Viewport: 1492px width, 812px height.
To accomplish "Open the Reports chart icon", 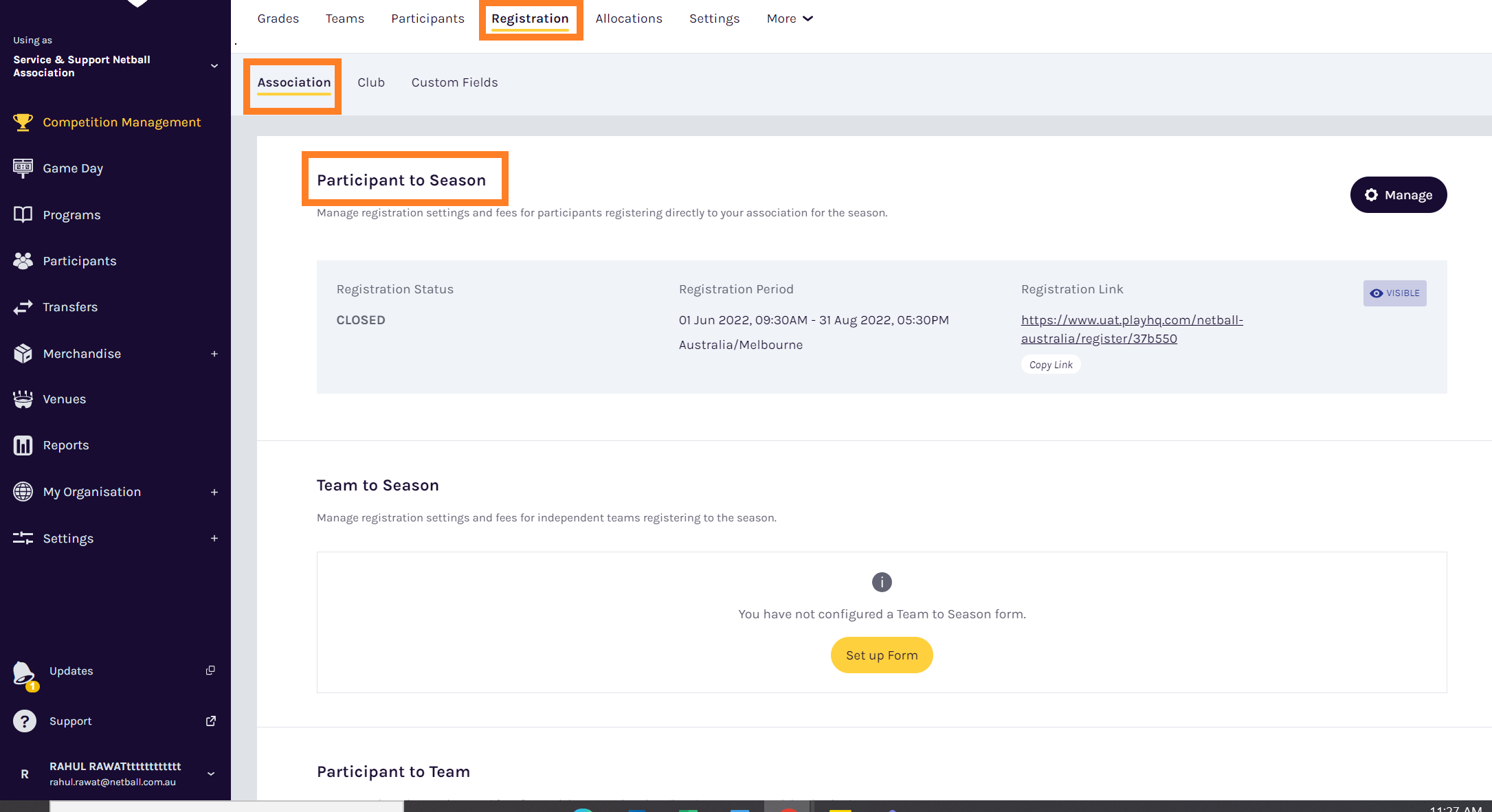I will tap(23, 445).
